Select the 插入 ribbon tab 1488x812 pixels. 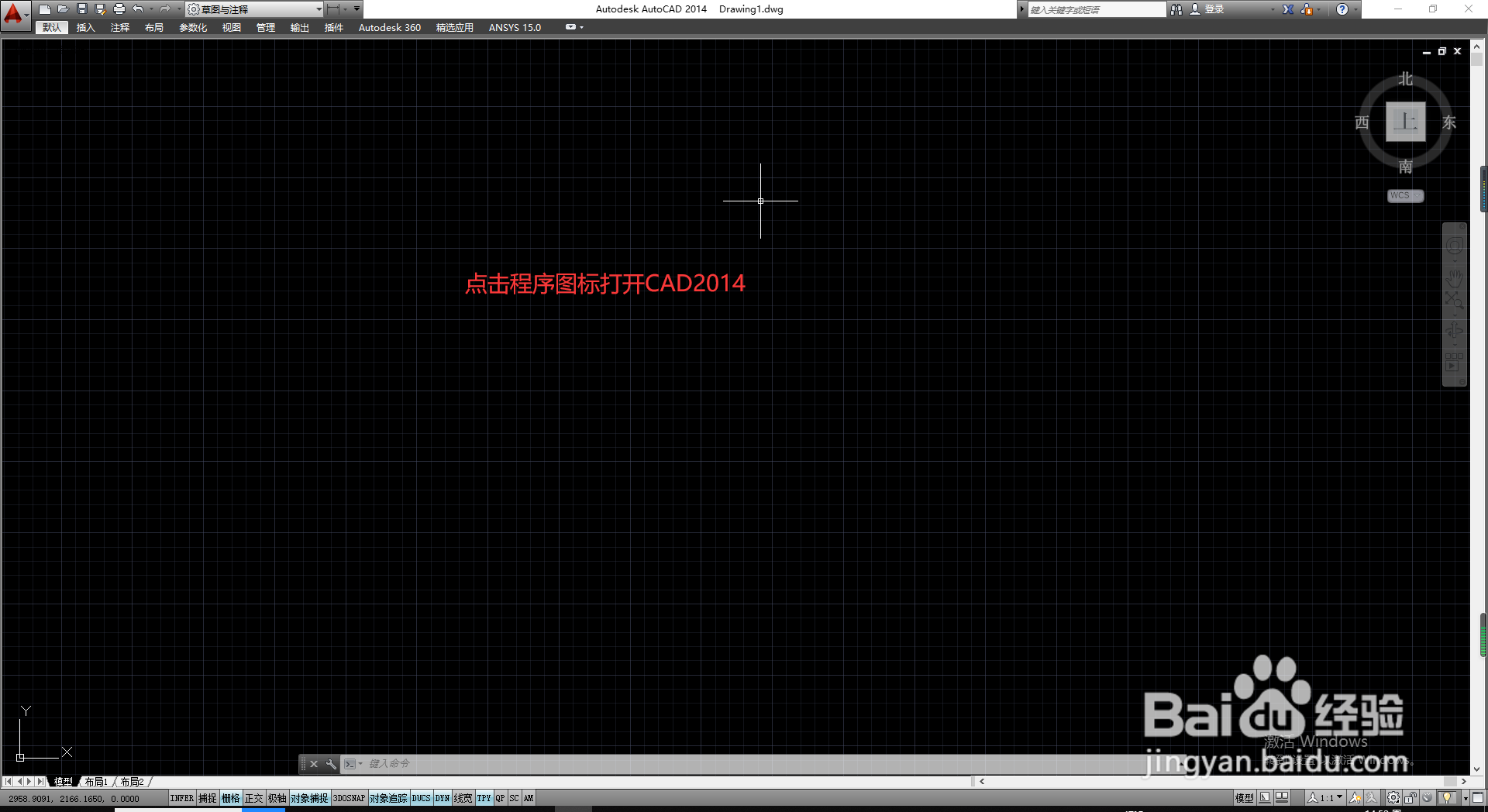(x=86, y=28)
